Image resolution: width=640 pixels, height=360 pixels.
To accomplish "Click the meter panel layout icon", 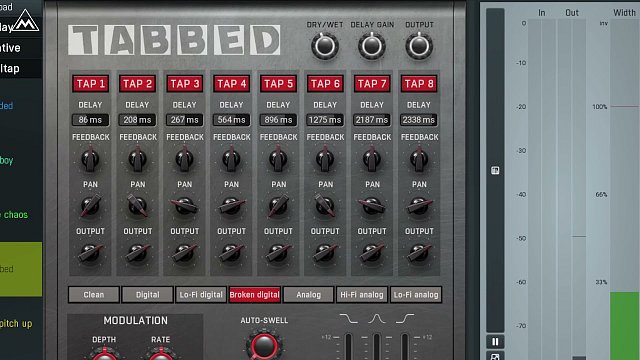I will click(495, 171).
